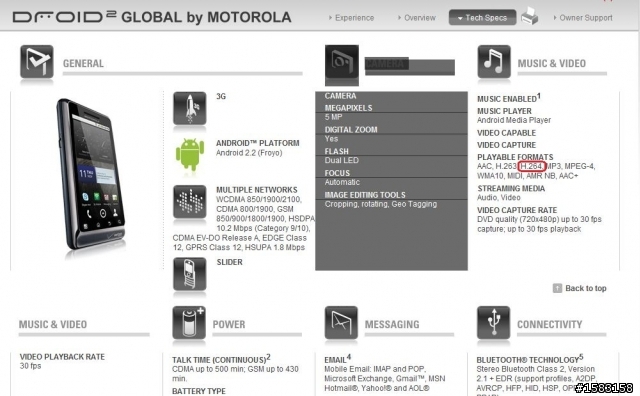The image size is (640, 396).
Task: Click the Camera section icon
Action: point(342,62)
